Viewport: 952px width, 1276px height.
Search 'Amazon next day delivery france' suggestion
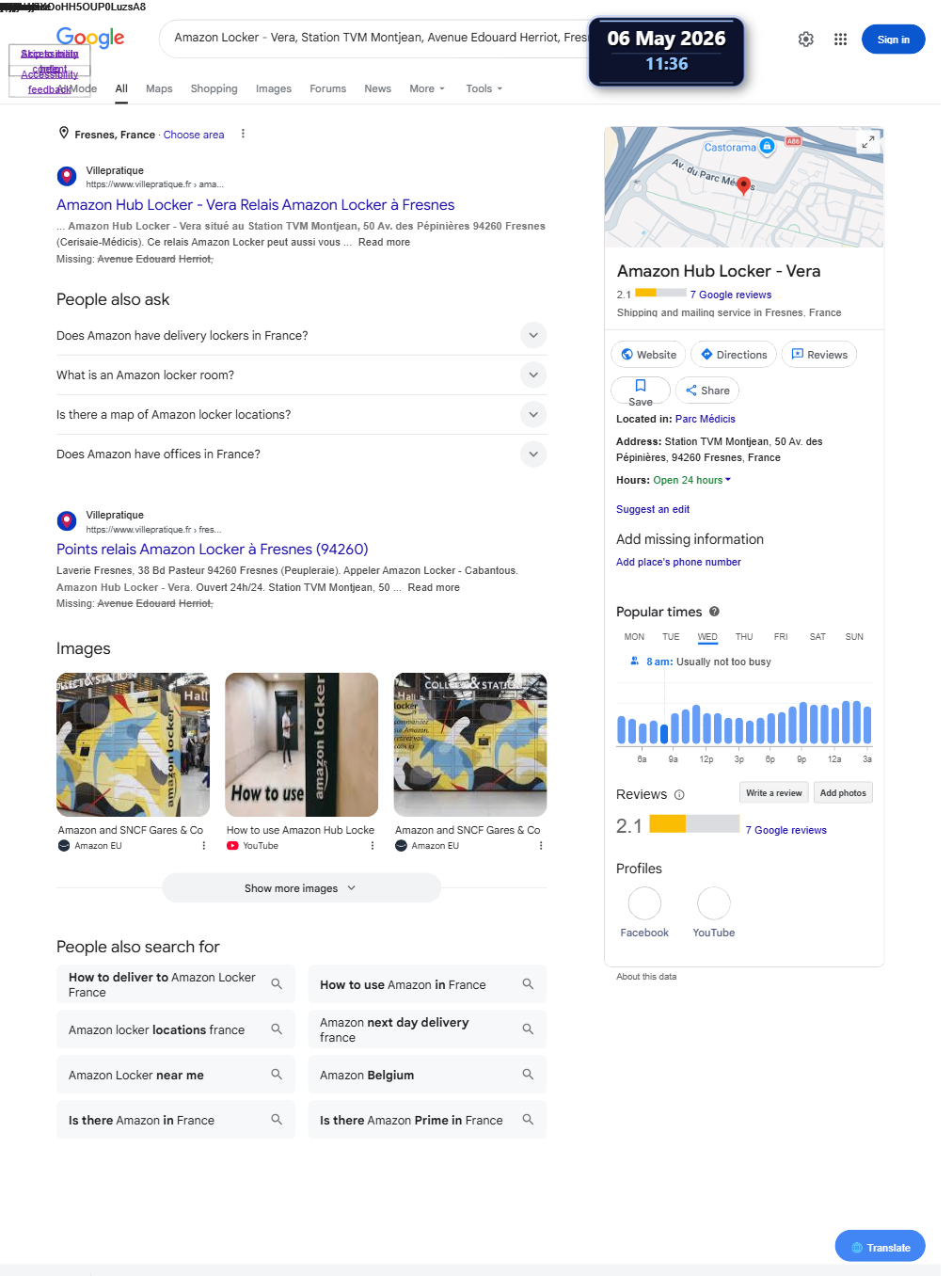[427, 1029]
